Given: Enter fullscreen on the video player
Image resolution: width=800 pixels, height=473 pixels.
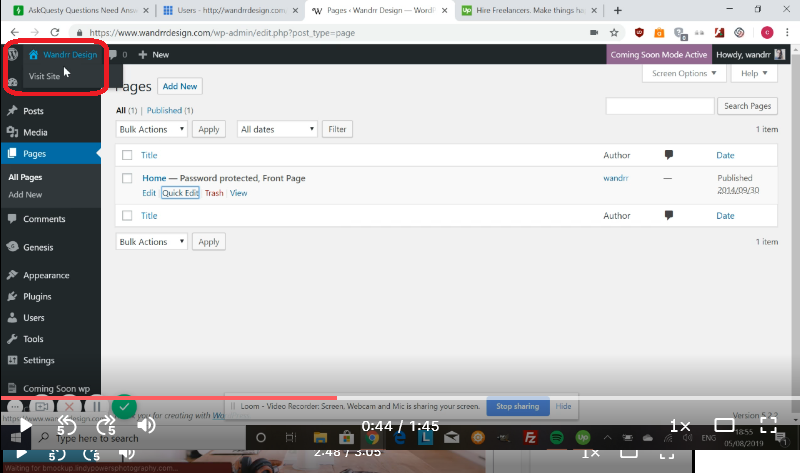Looking at the screenshot, I should 768,425.
